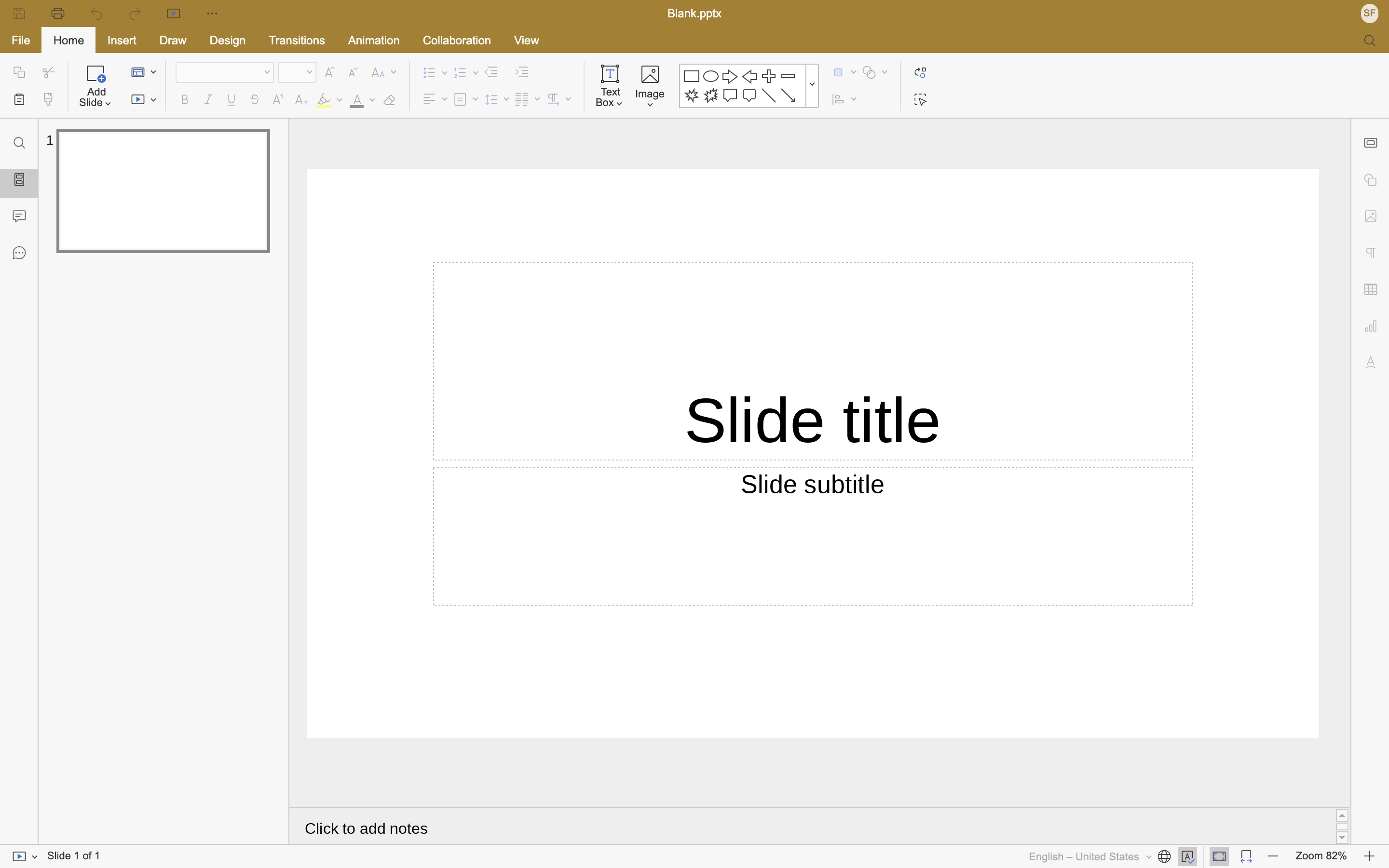Select slide 1 thumbnail
Image resolution: width=1389 pixels, height=868 pixels.
163,191
